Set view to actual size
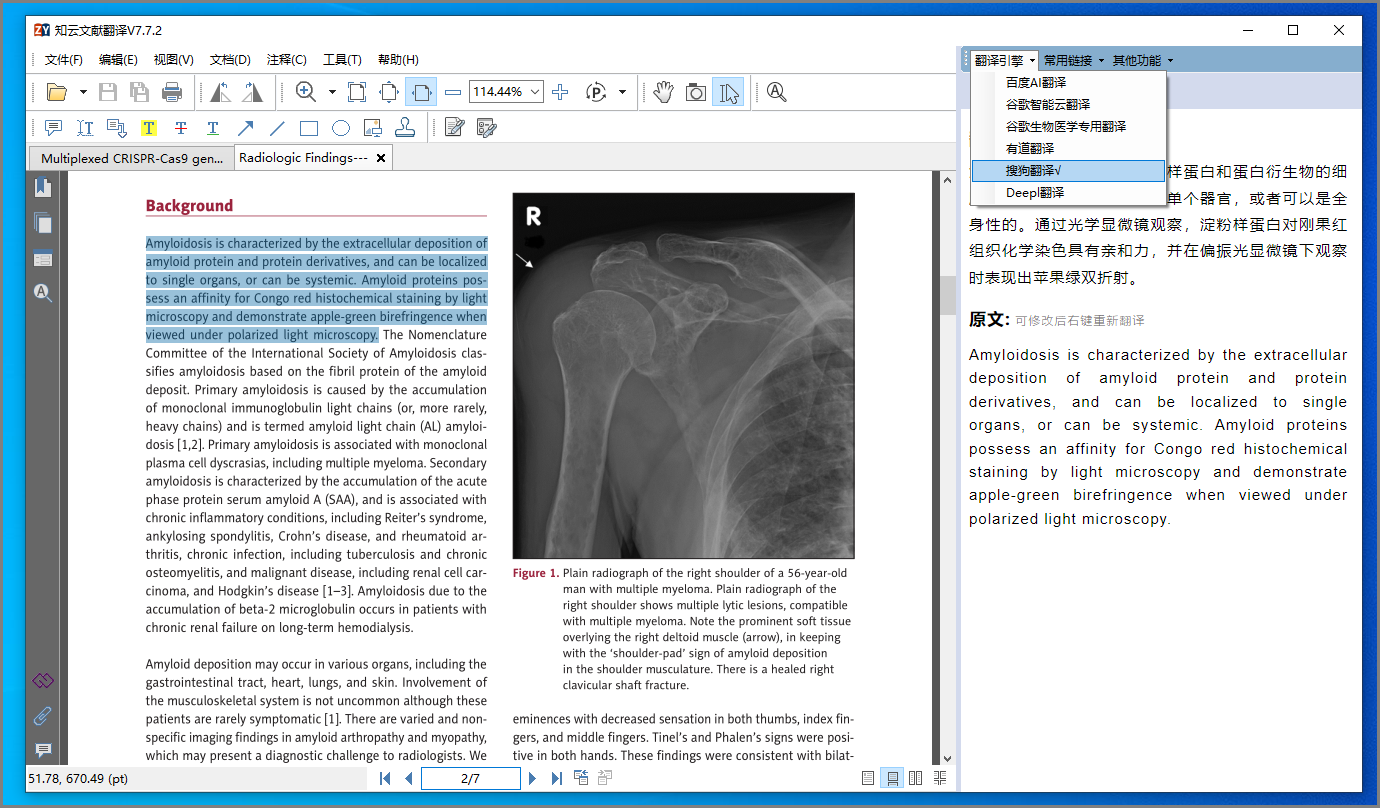1380x808 pixels. point(357,92)
